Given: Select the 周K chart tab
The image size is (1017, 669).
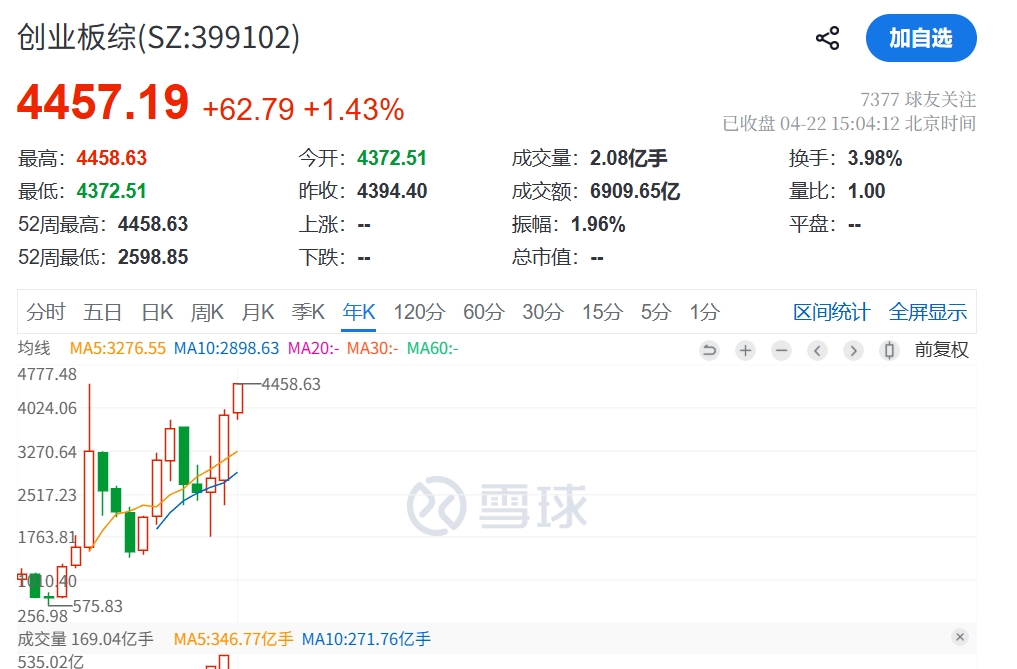Looking at the screenshot, I should coord(206,312).
